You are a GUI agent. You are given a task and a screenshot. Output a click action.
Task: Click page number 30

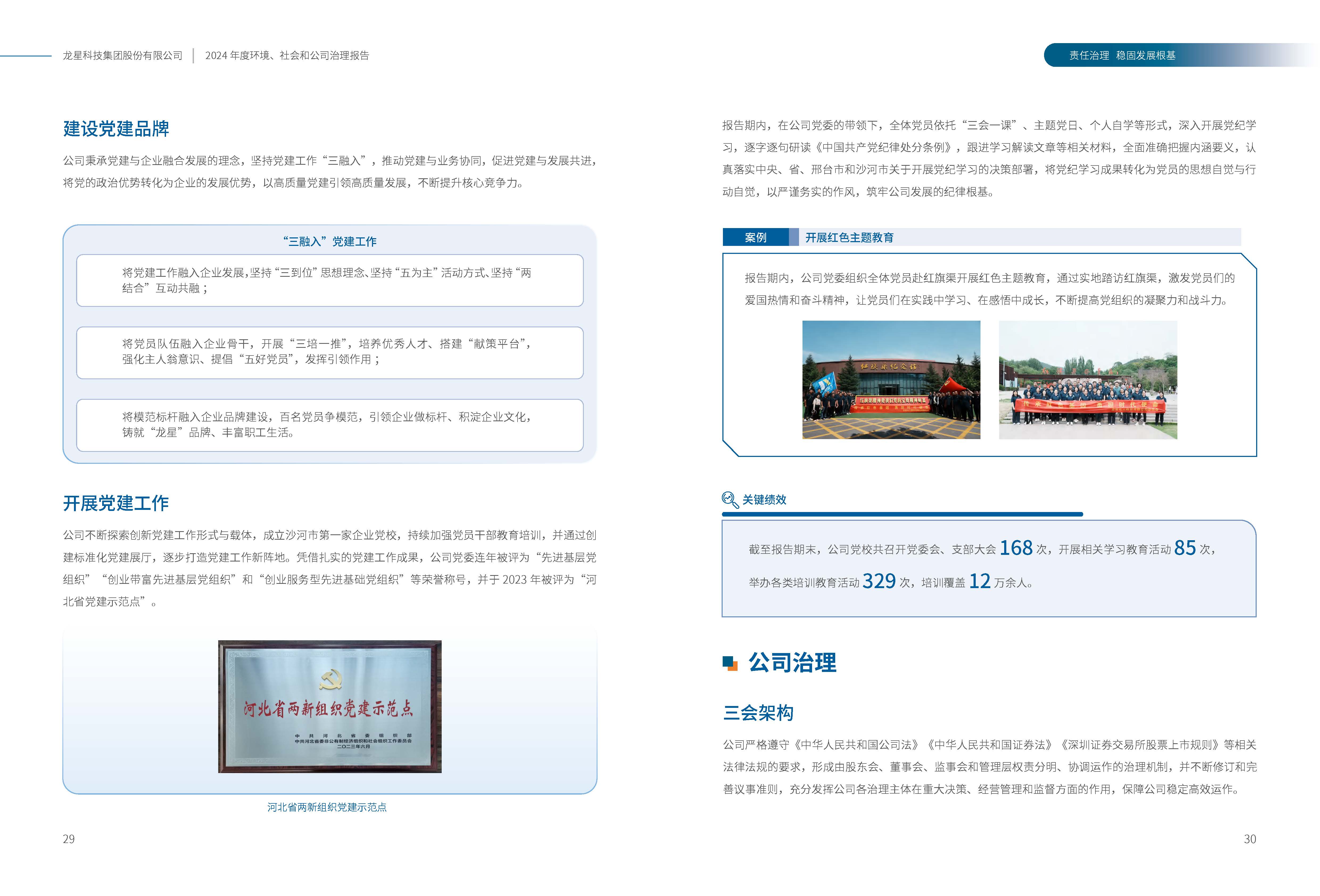(x=1250, y=839)
